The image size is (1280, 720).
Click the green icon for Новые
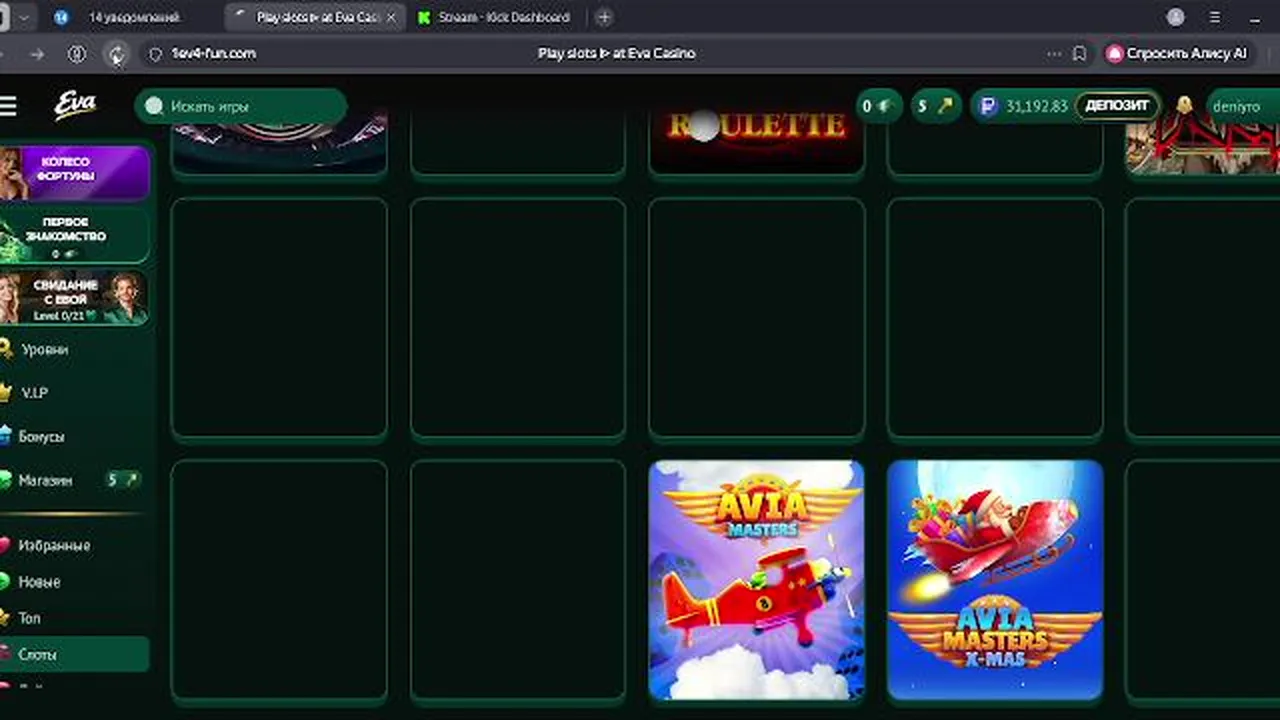tap(5, 581)
